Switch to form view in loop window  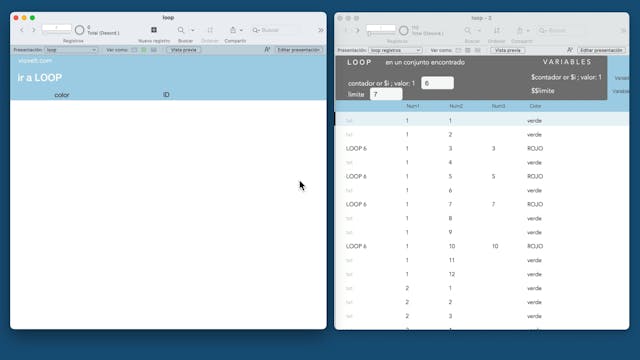pyautogui.click(x=134, y=50)
